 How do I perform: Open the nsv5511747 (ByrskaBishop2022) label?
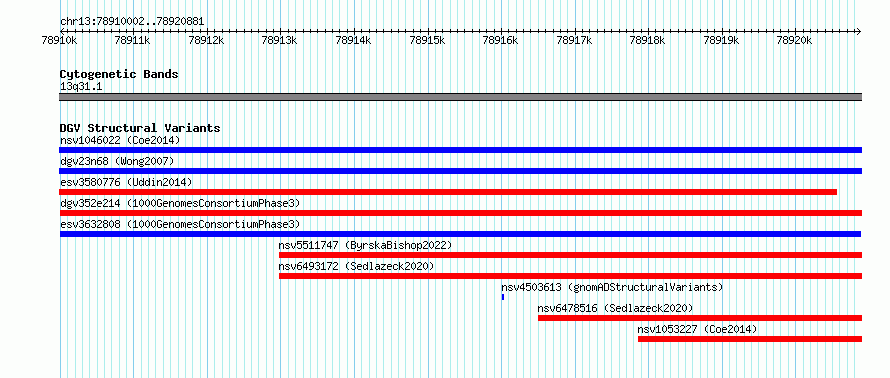(365, 245)
